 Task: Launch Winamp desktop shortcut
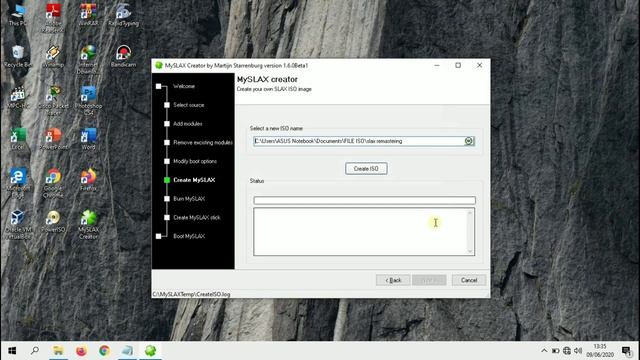(53, 56)
